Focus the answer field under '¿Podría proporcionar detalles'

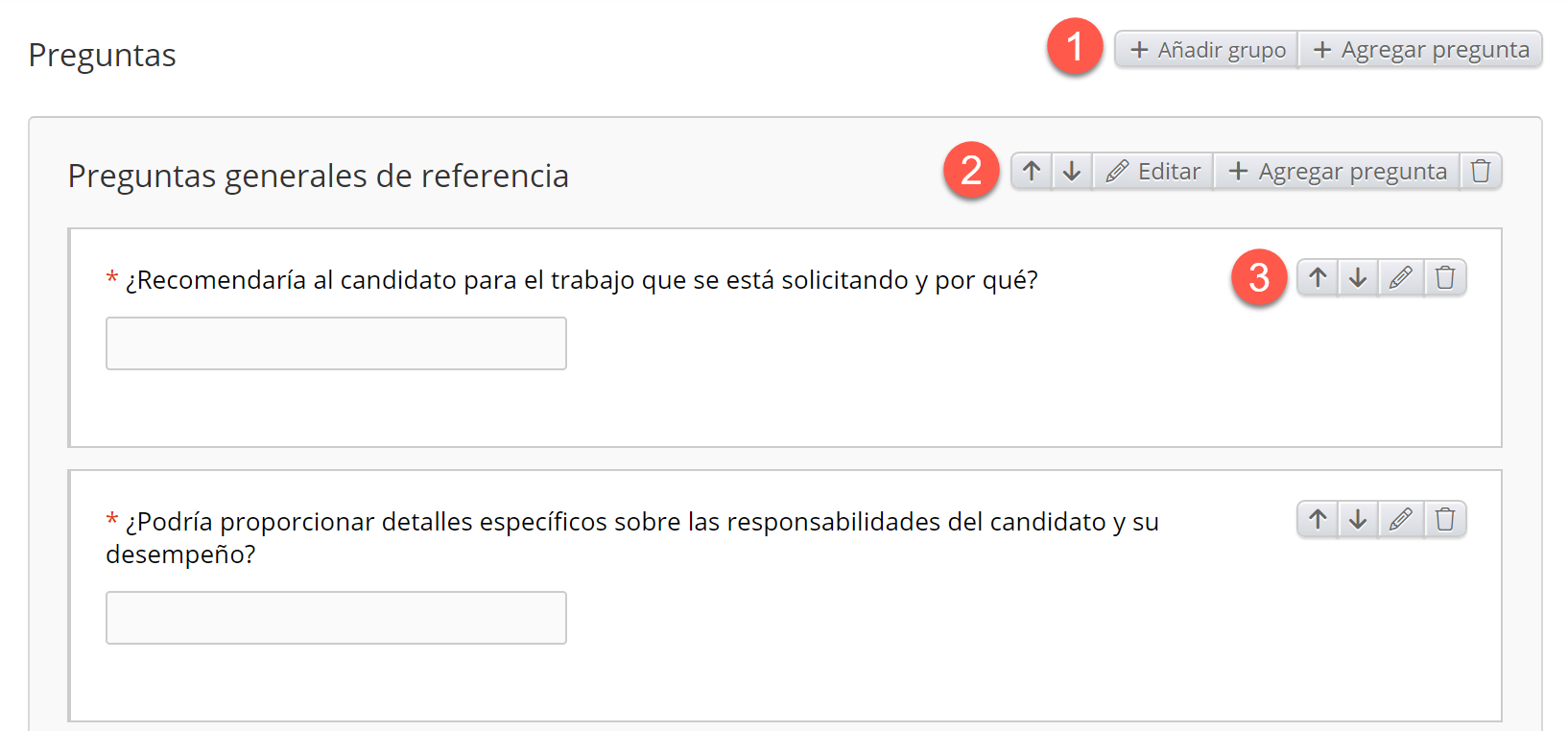pos(336,618)
